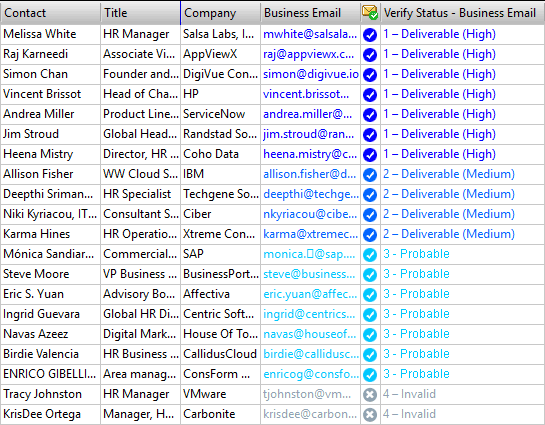Click the probable check icon in Birdie Valencia's row
Viewport: 545px width, 425px height.
point(370,355)
